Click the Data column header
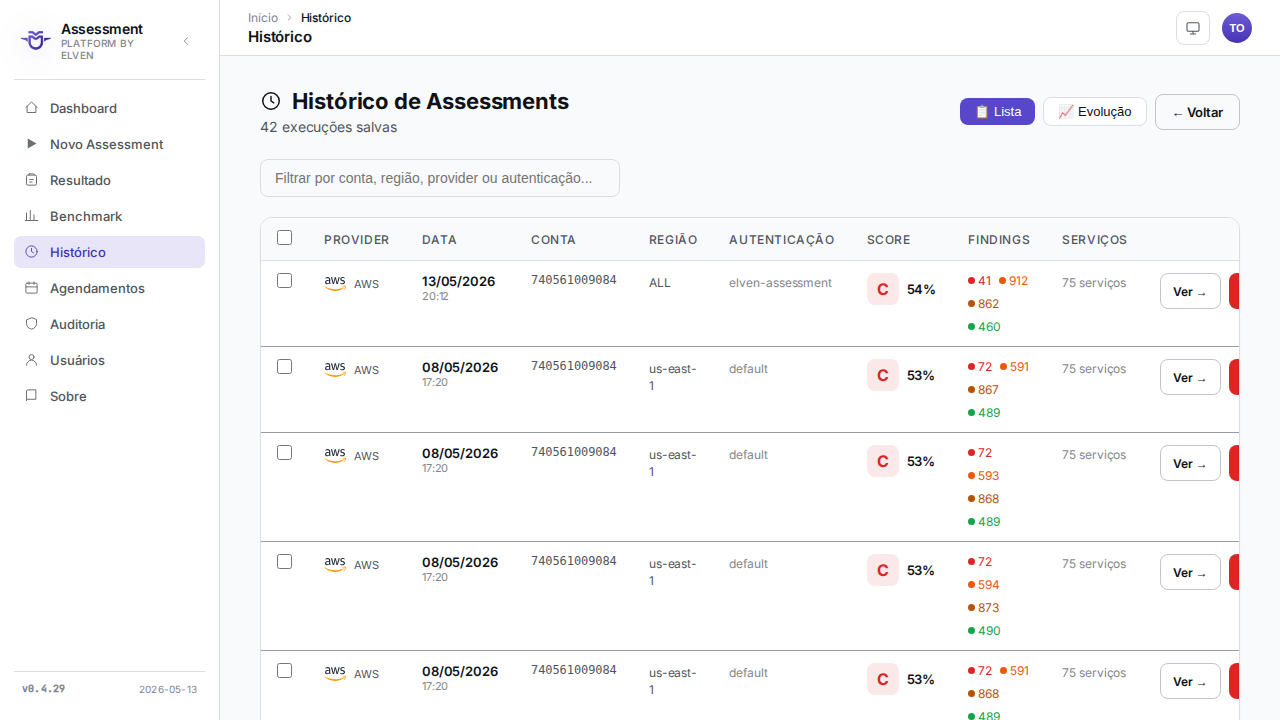The width and height of the screenshot is (1280, 720). pyautogui.click(x=439, y=240)
